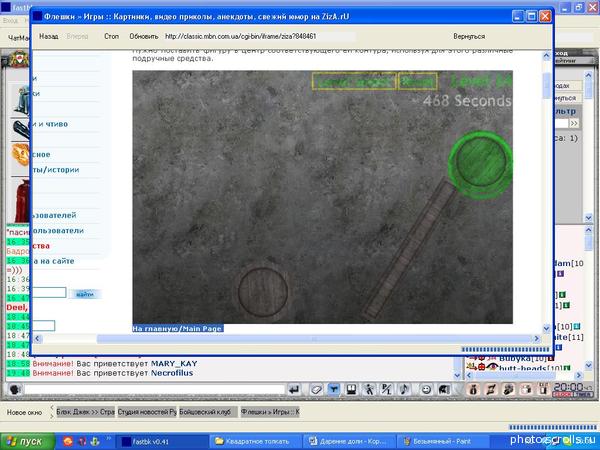The height and width of the screenshot is (450, 600).
Task: Click Обновить to reload the page
Action: [143, 36]
